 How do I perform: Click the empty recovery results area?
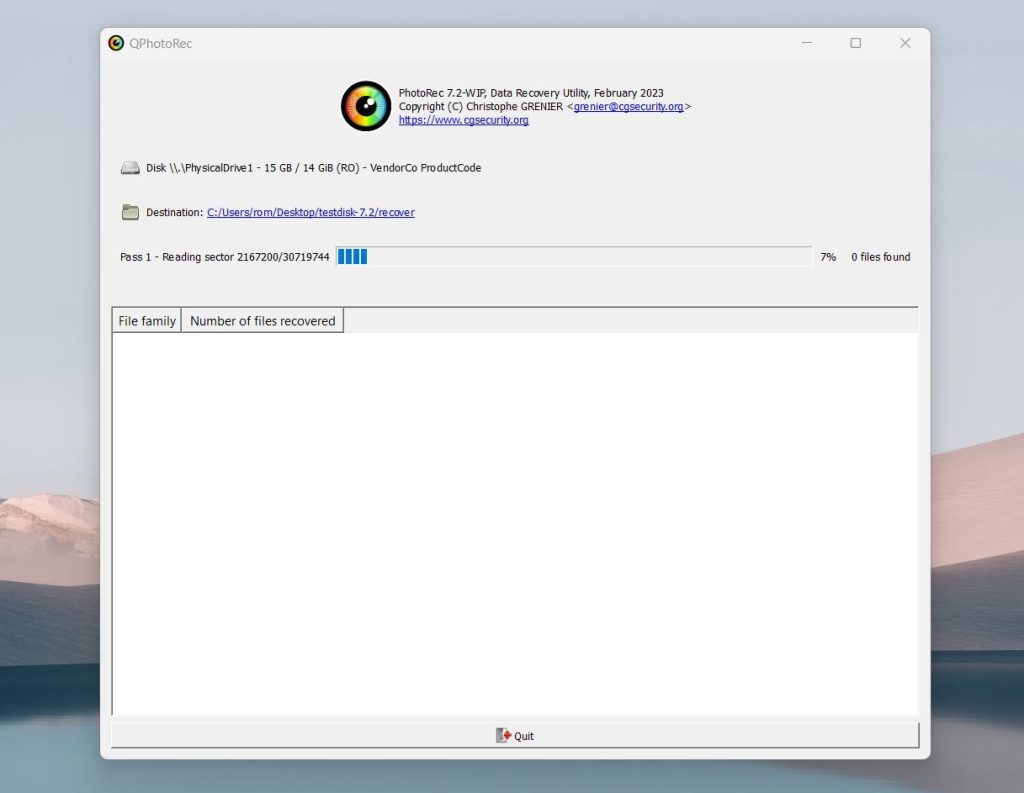[515, 520]
